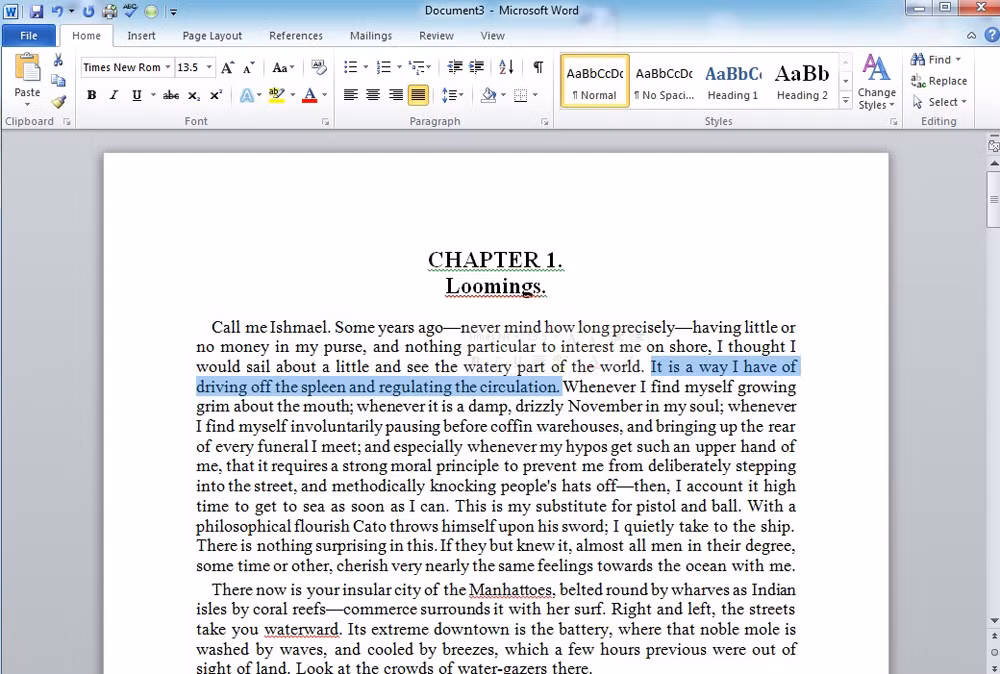This screenshot has width=1000, height=674.
Task: Open the font size dropdown
Action: coord(209,67)
